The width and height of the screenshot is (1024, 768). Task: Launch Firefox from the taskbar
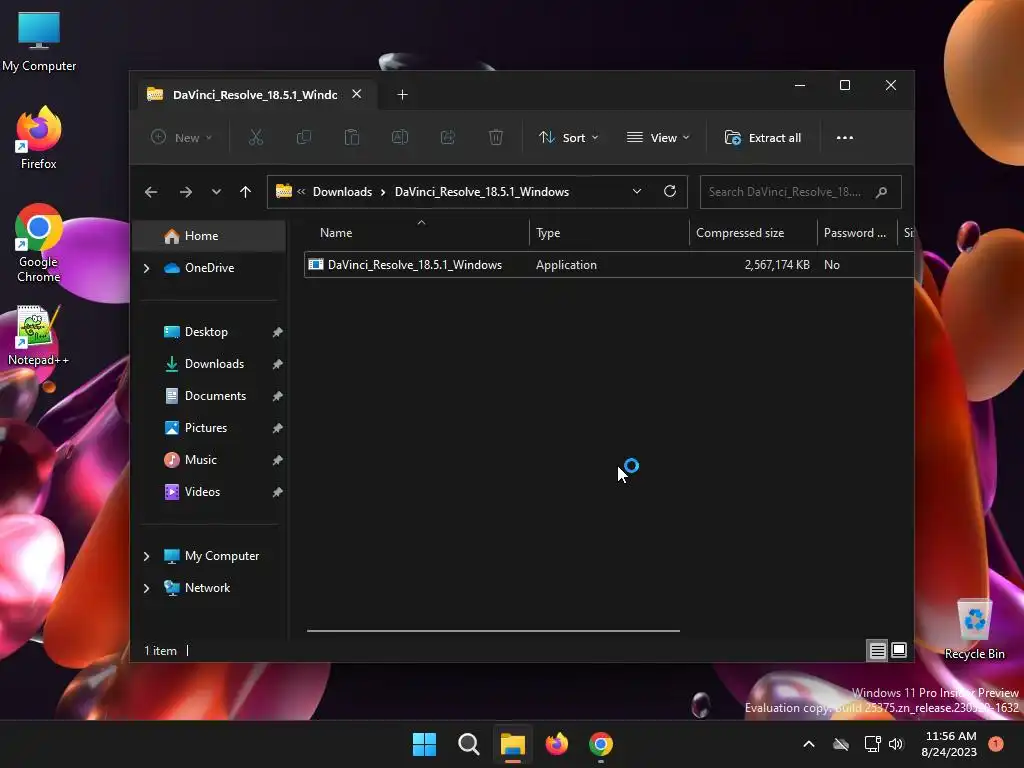(556, 744)
